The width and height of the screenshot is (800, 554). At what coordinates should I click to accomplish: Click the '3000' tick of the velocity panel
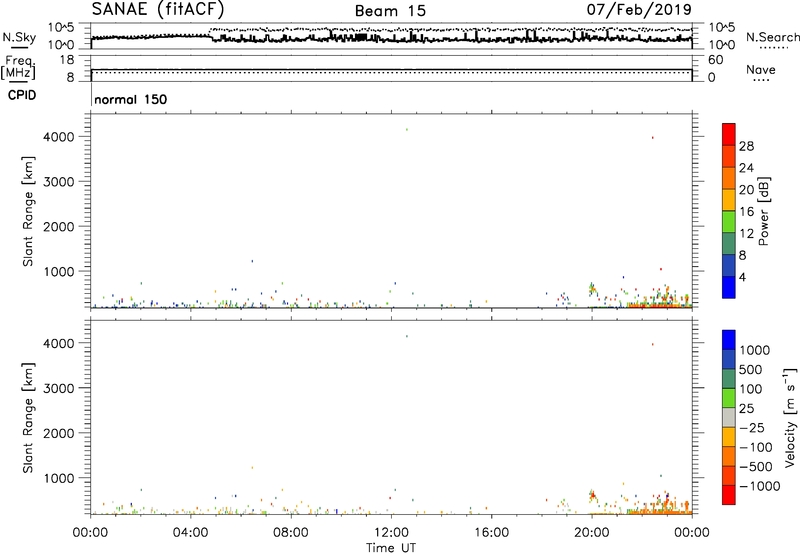tap(59, 388)
